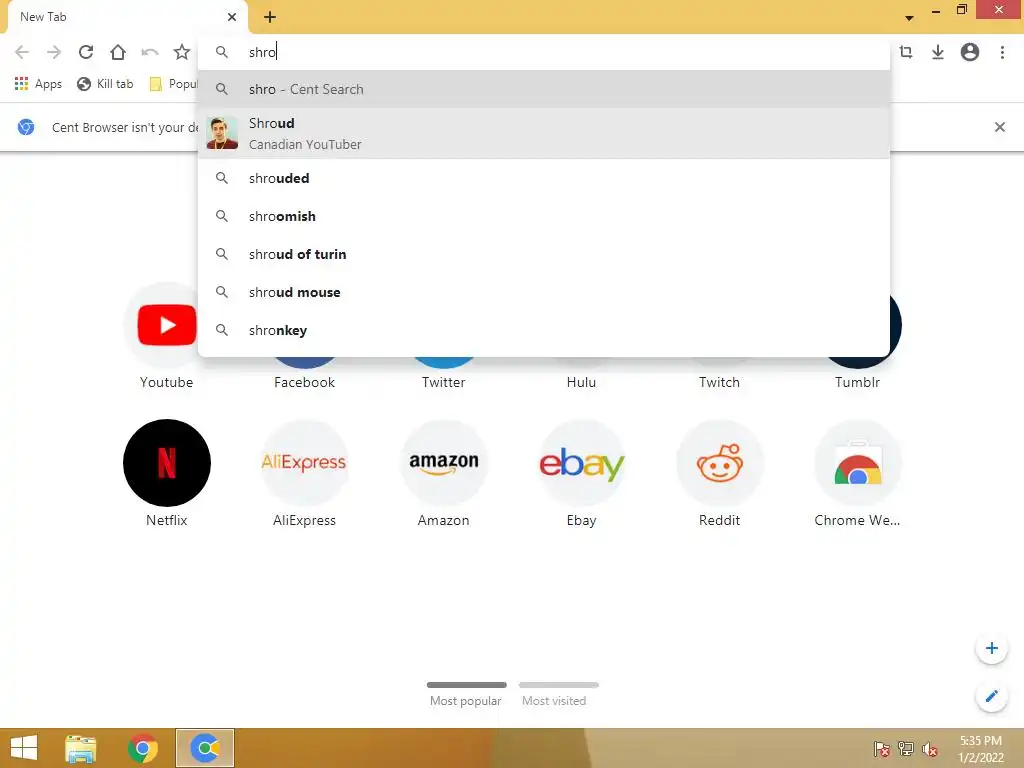Switch to the Most popular tab
Image resolution: width=1024 pixels, height=768 pixels.
point(466,695)
